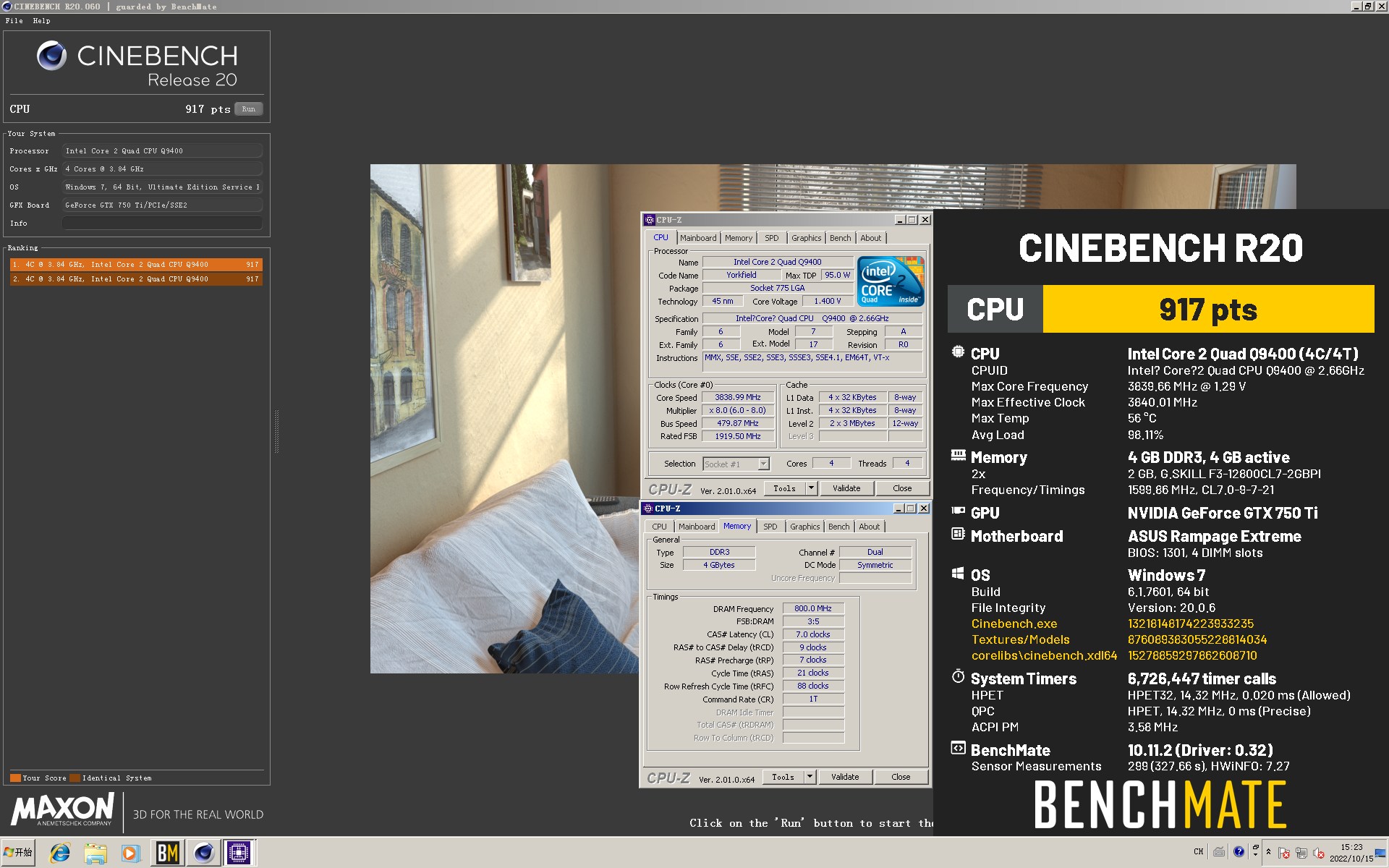Click Close button in upper CPU-Z window
The height and width of the screenshot is (868, 1389).
point(902,488)
